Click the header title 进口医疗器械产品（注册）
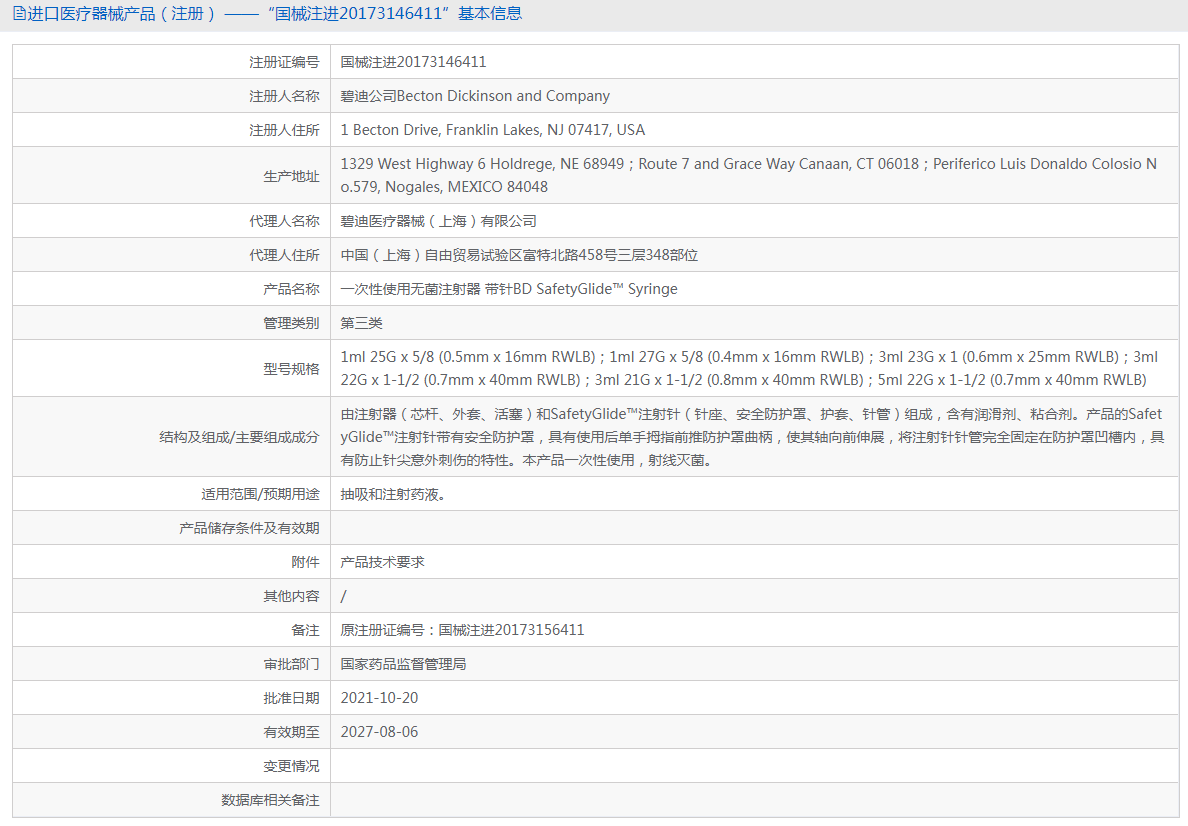 [122, 14]
